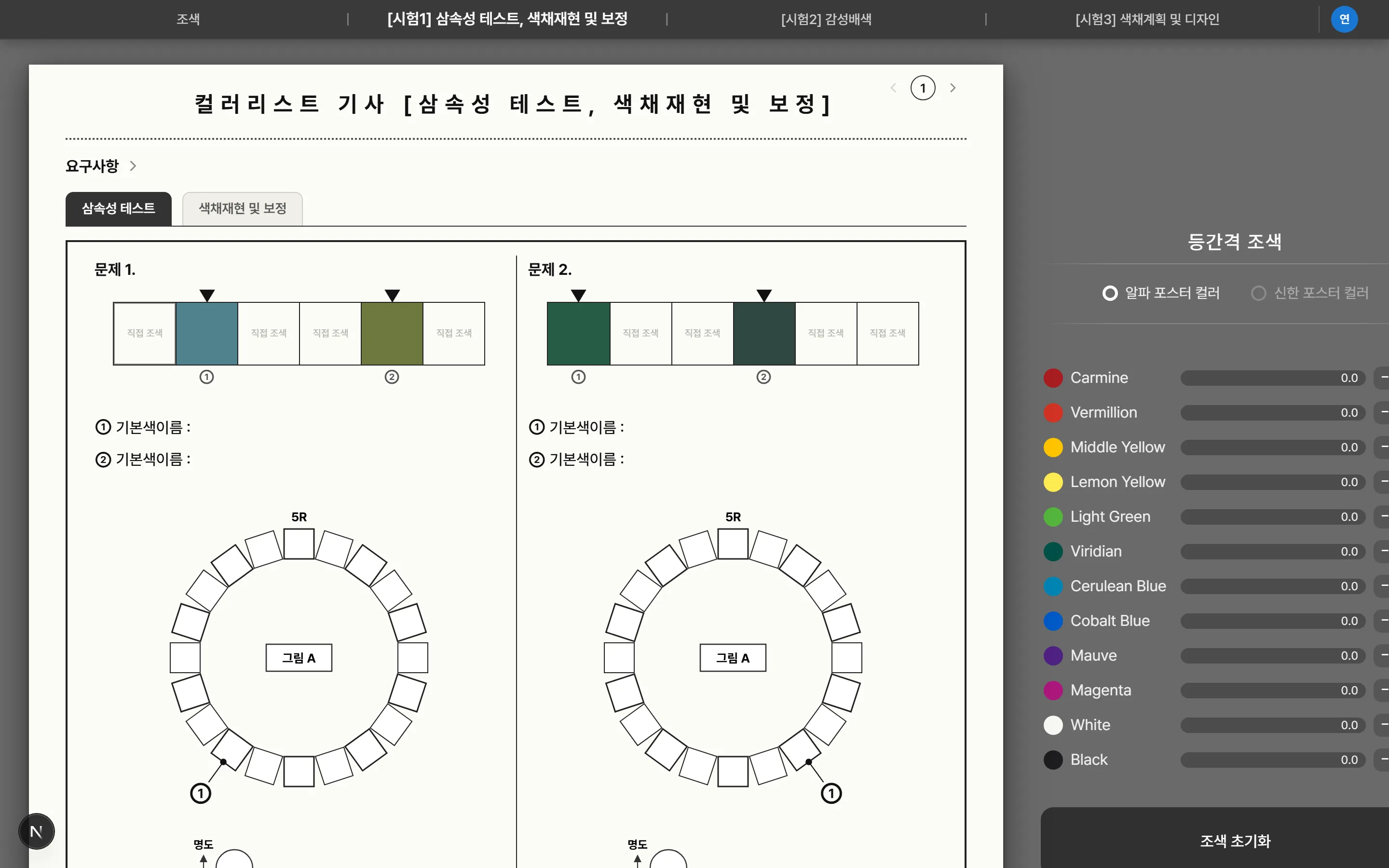Click the 그림 A label in 문제 2
This screenshot has height=868, width=1389.
[733, 658]
